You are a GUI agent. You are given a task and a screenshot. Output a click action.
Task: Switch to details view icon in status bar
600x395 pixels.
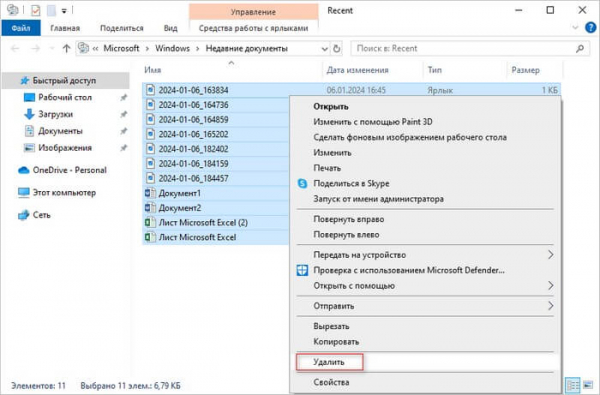point(572,385)
